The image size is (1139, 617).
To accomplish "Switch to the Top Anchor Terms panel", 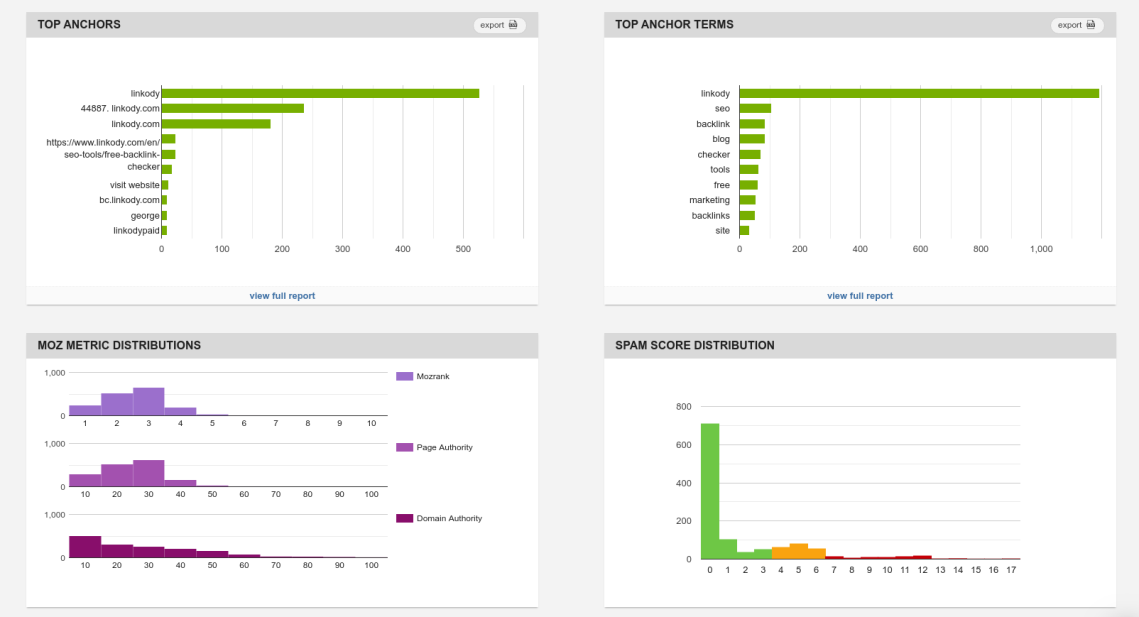I will click(x=675, y=24).
